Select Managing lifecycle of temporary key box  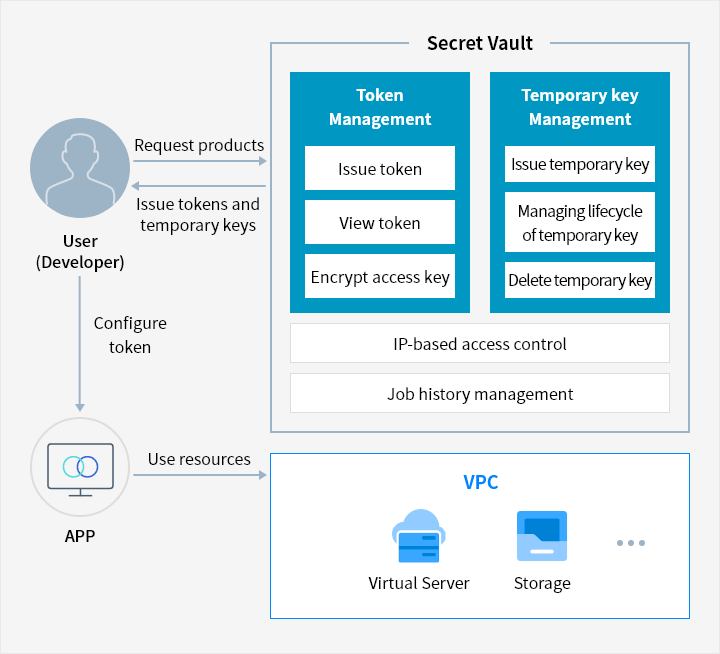click(x=580, y=222)
